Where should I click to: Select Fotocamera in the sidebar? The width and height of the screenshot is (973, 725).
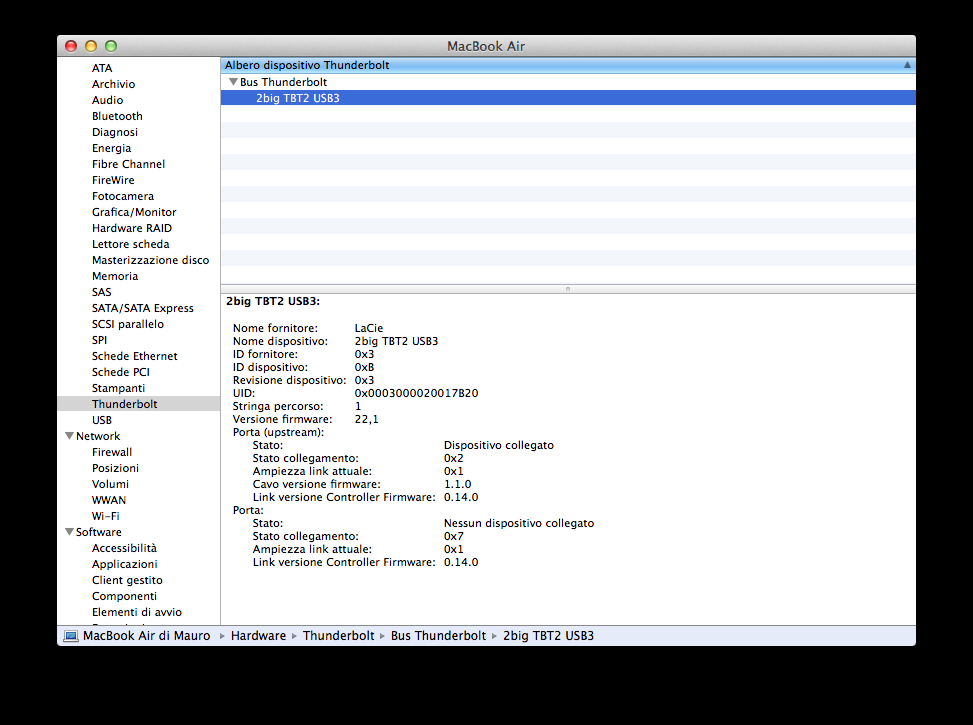(123, 196)
